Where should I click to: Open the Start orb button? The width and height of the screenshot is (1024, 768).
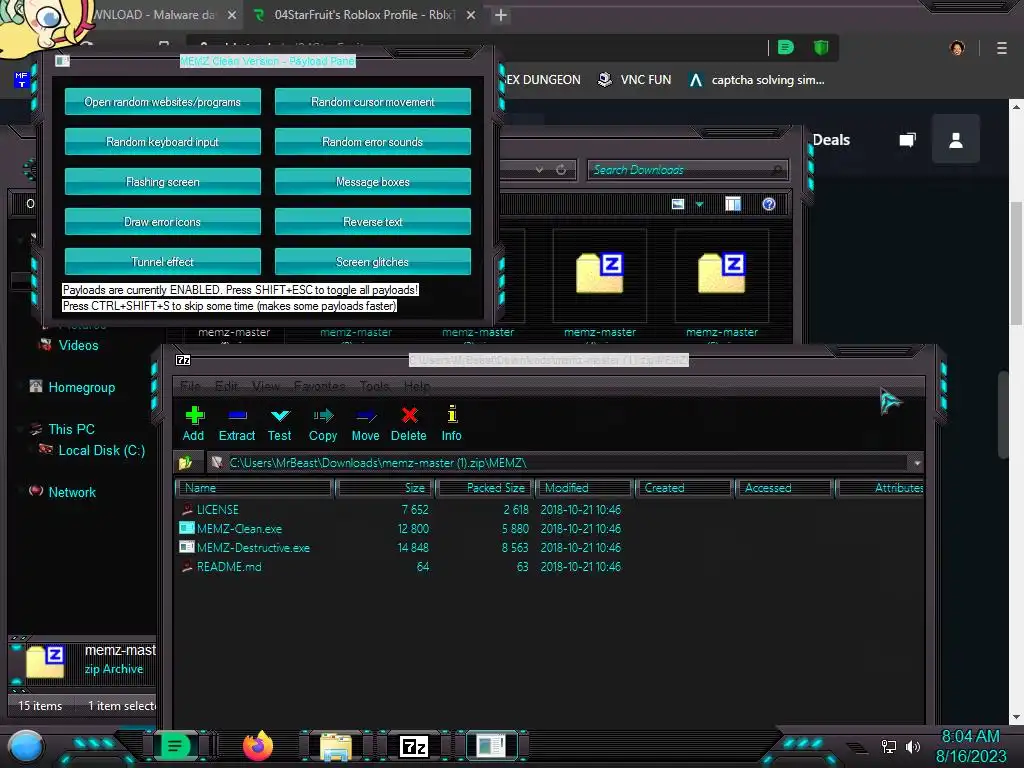point(26,747)
